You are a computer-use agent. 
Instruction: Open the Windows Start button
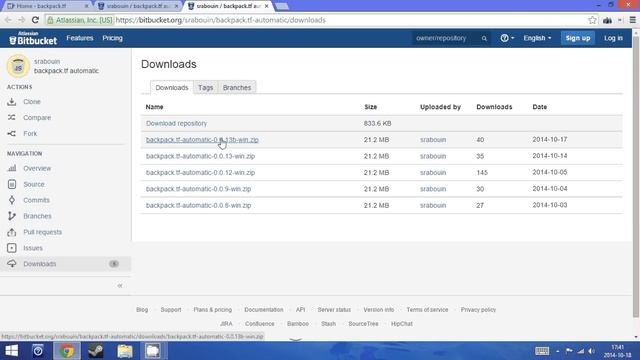pyautogui.click(x=11, y=351)
